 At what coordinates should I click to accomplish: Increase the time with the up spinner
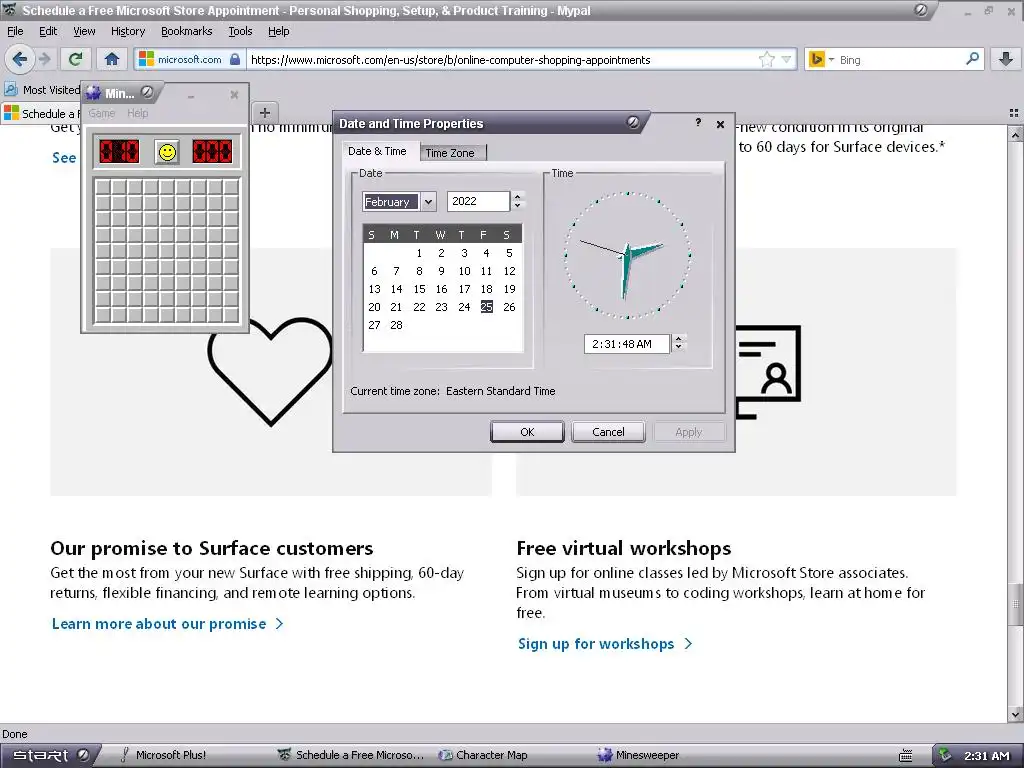coord(679,338)
